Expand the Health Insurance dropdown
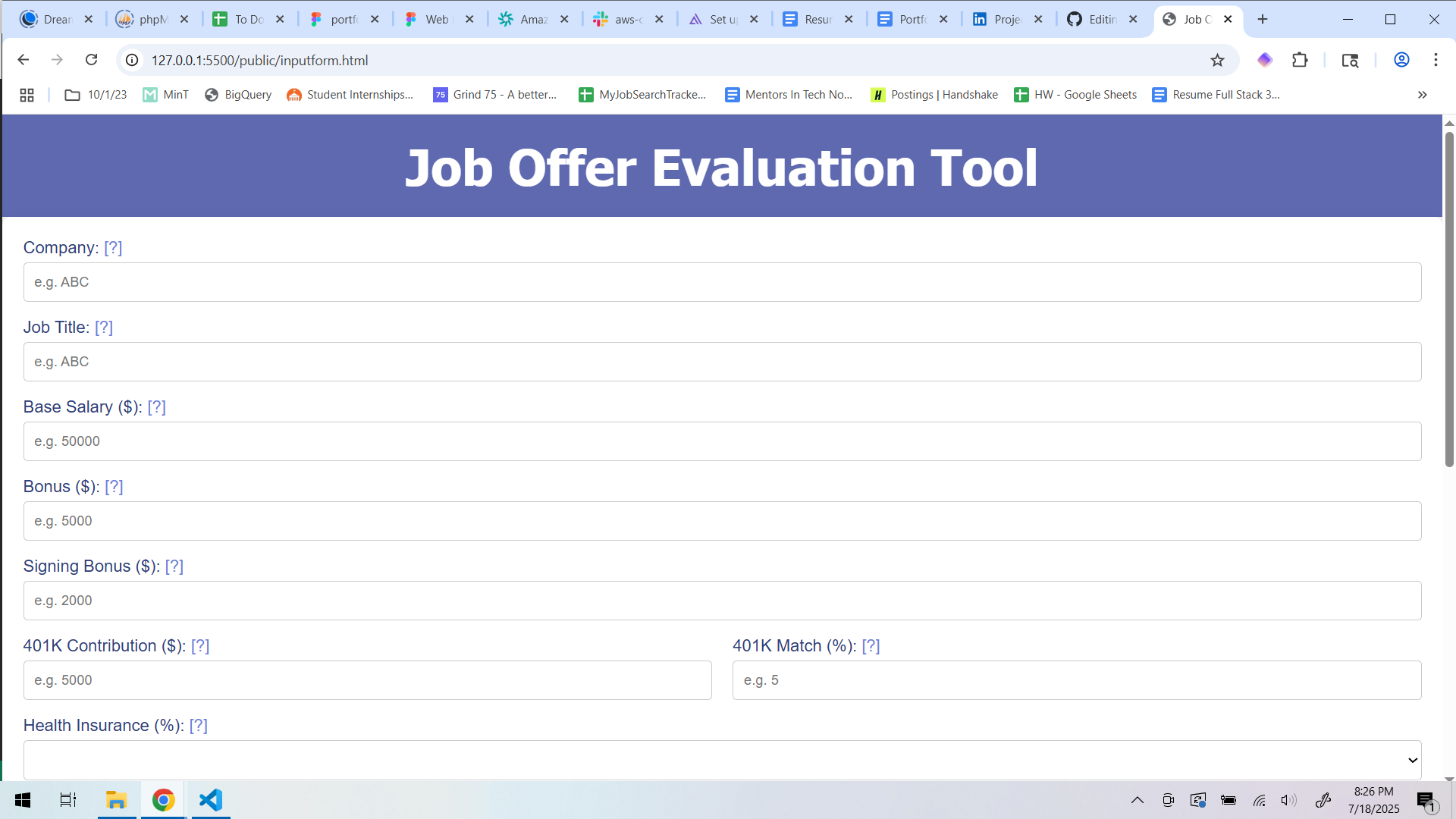Screen dimensions: 1456x819 722,760
